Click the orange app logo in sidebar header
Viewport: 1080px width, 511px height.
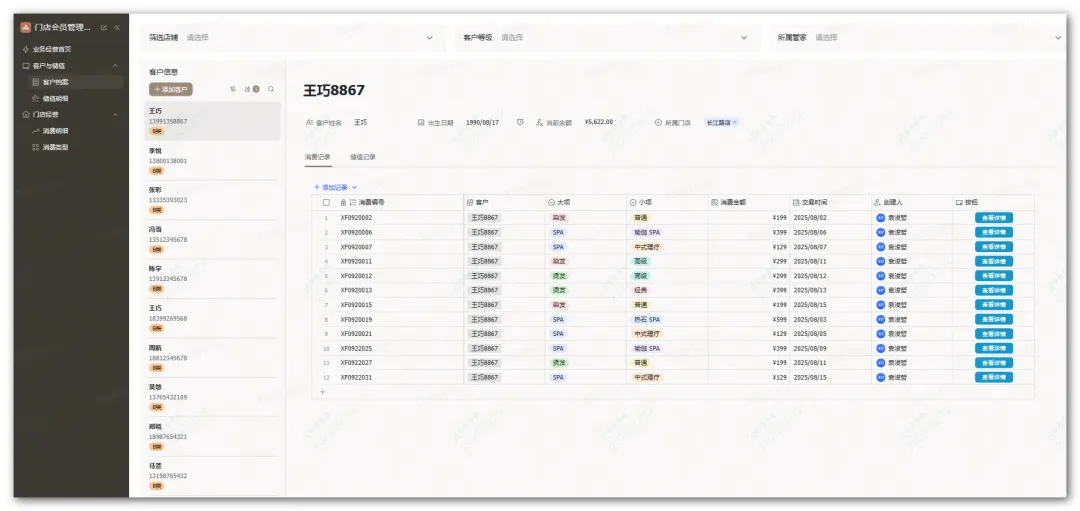(25, 28)
